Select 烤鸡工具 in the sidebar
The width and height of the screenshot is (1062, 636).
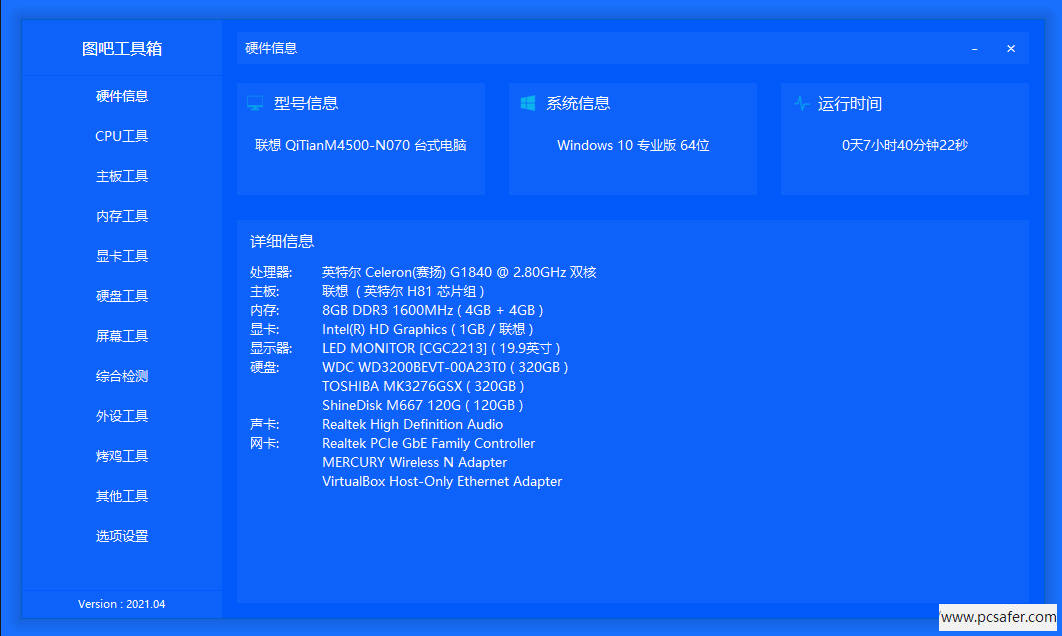(x=122, y=456)
